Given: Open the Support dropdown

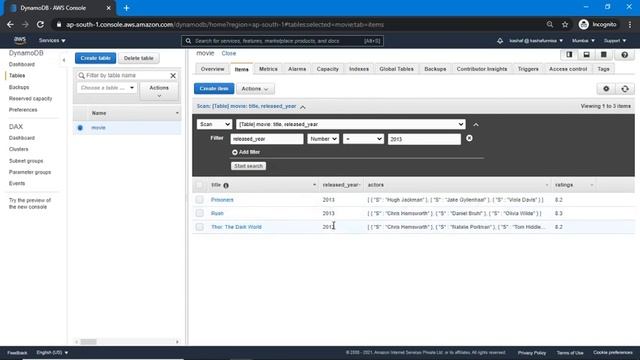Looking at the screenshot, I should pos(615,41).
